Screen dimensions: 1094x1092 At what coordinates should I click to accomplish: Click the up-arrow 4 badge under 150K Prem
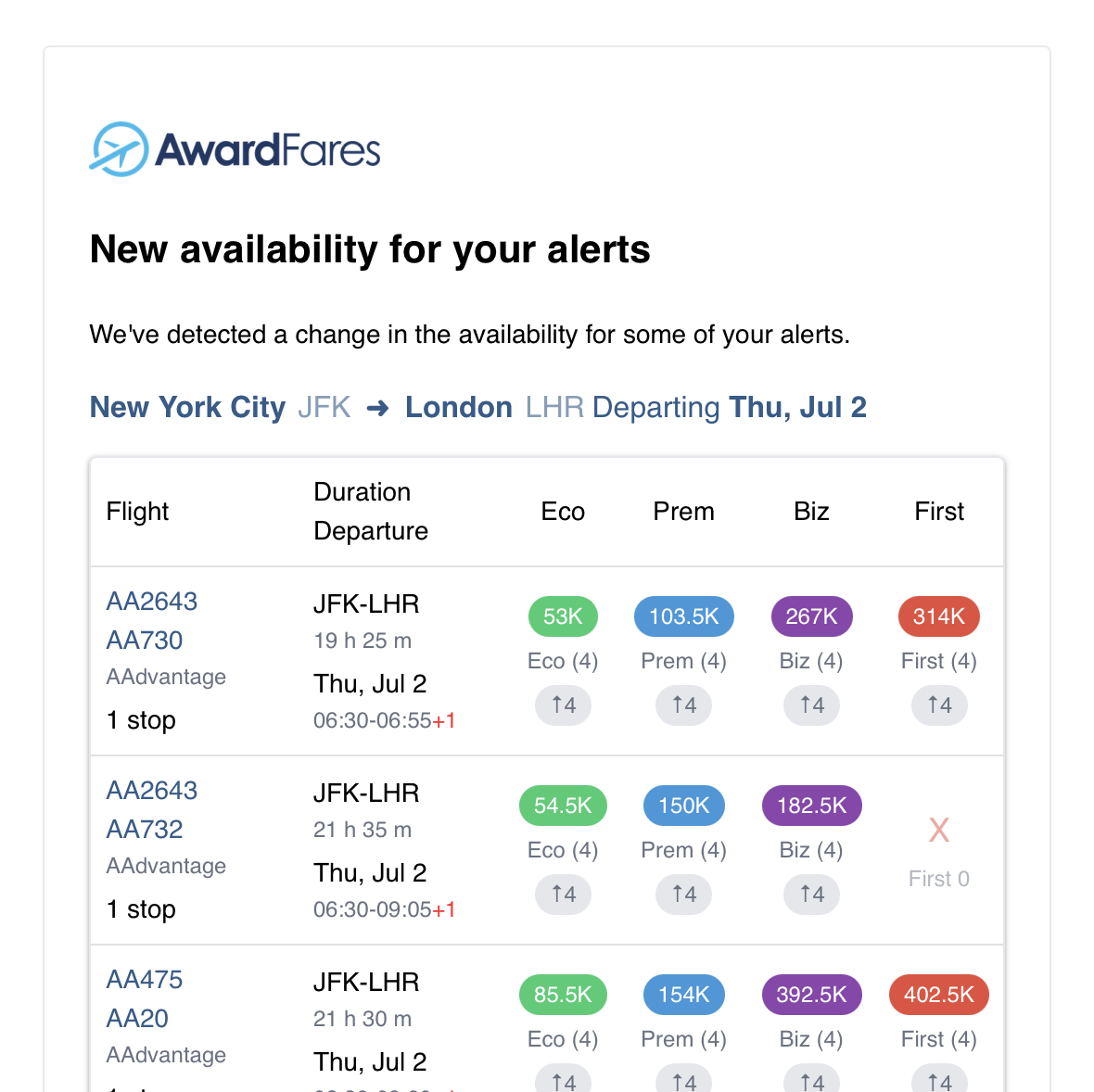tap(684, 895)
